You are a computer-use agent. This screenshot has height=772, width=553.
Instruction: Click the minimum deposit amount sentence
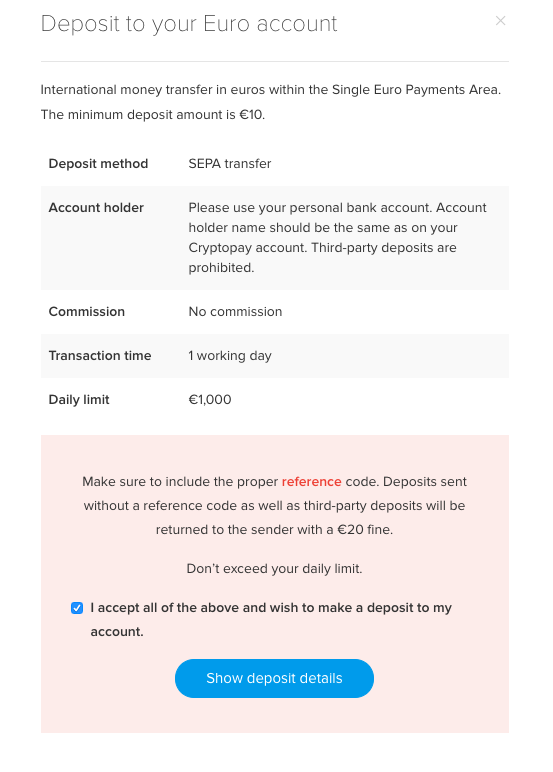tap(153, 115)
